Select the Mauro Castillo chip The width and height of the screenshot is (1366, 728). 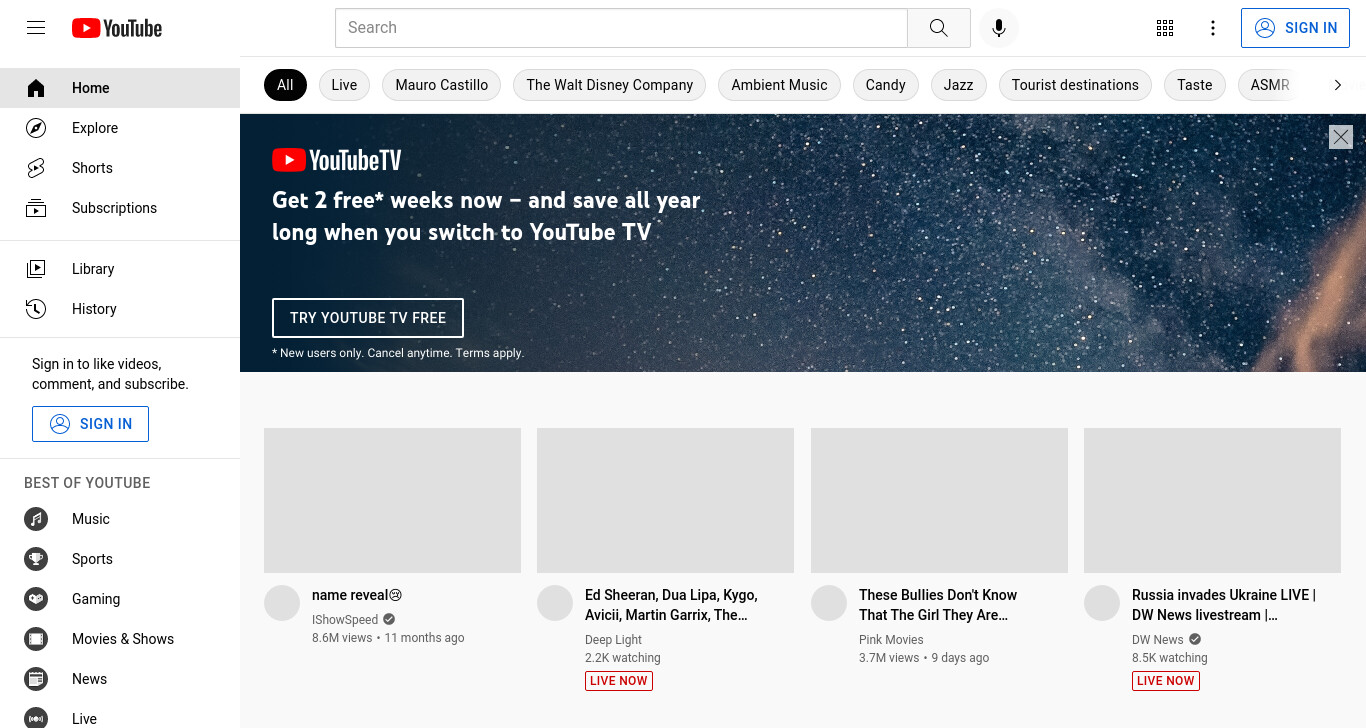[x=442, y=85]
